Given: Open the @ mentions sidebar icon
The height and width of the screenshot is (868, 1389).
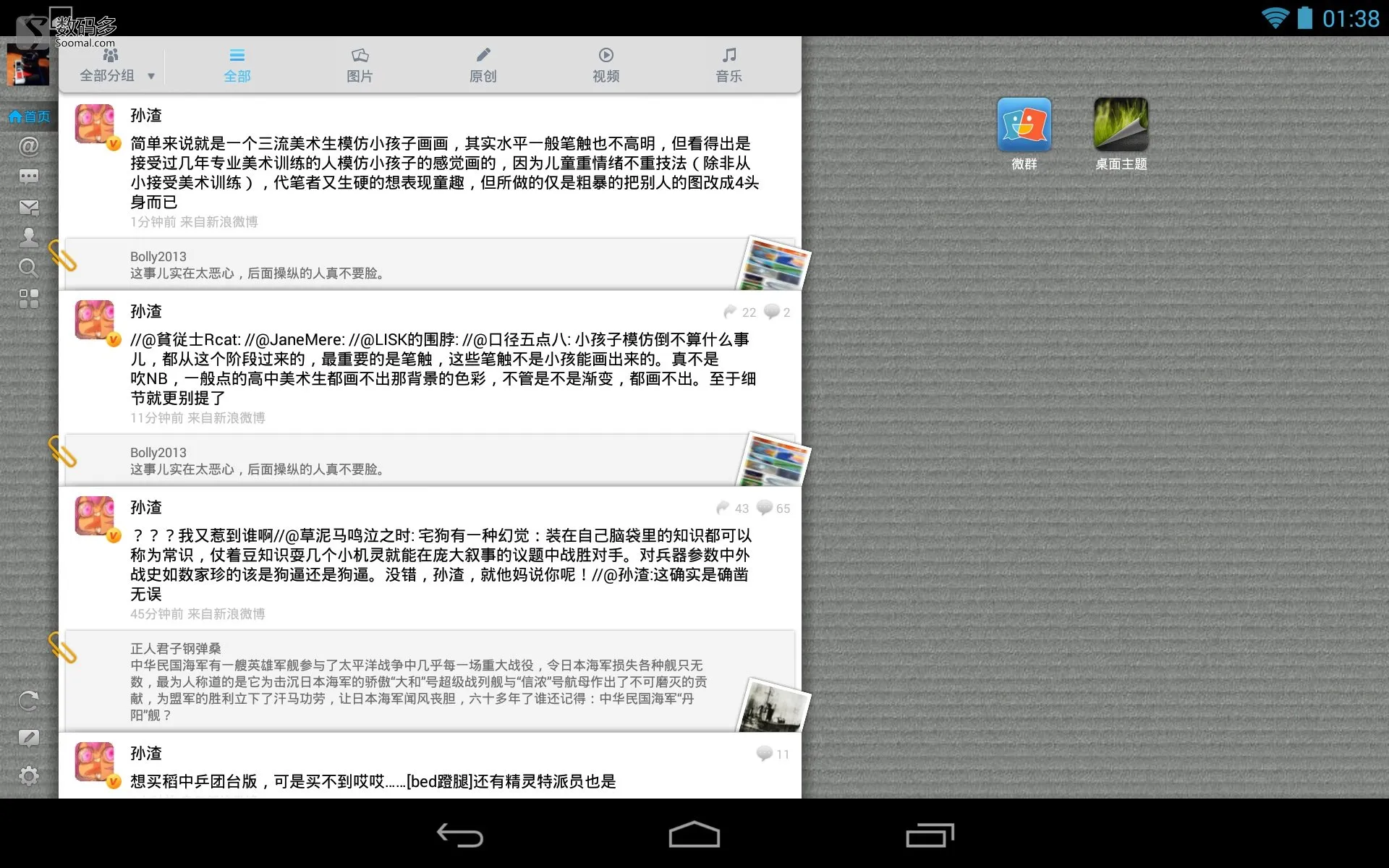Looking at the screenshot, I should coord(29,147).
